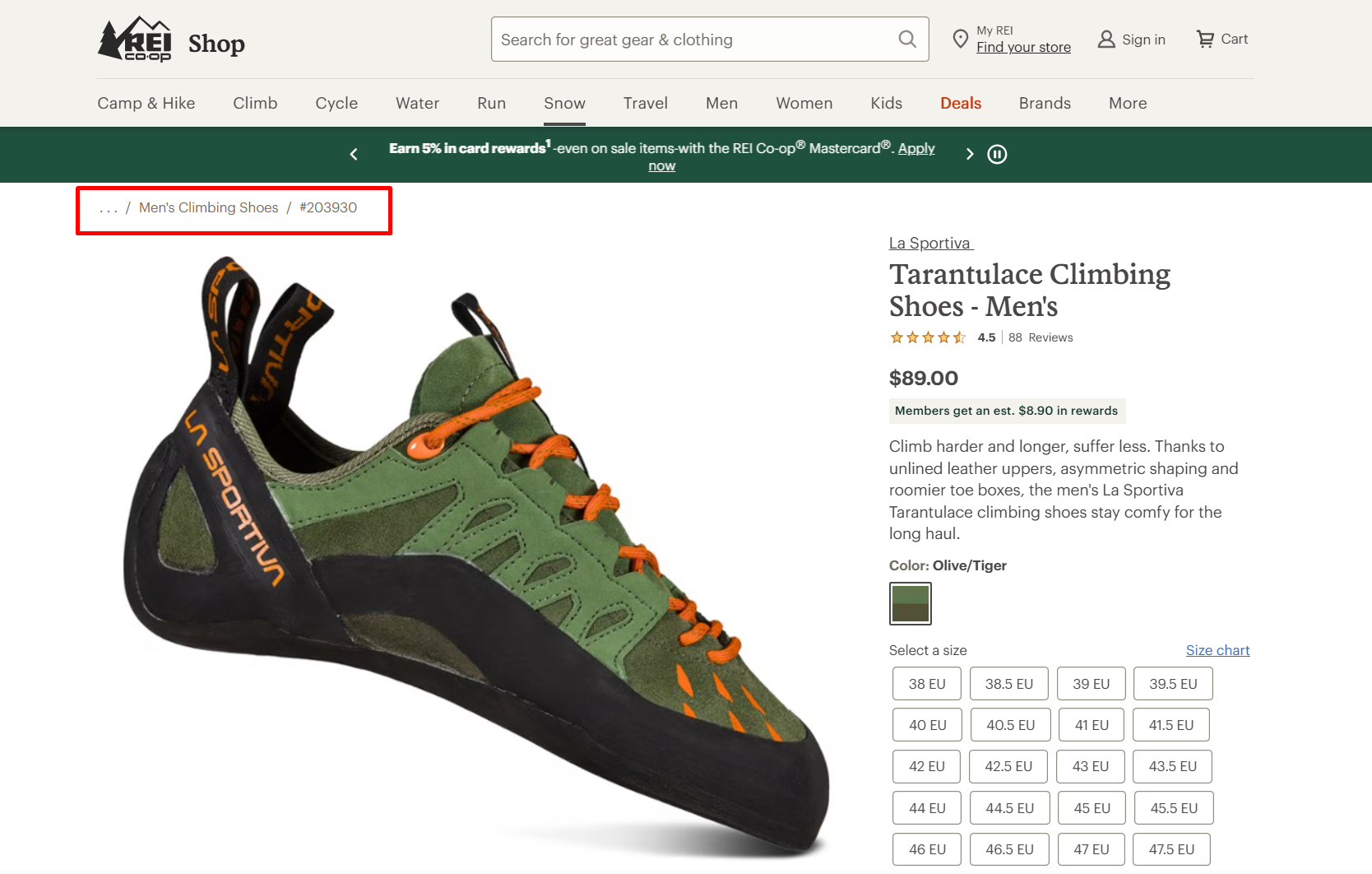Go to the Climb category
This screenshot has height=874, width=1372.
255,104
